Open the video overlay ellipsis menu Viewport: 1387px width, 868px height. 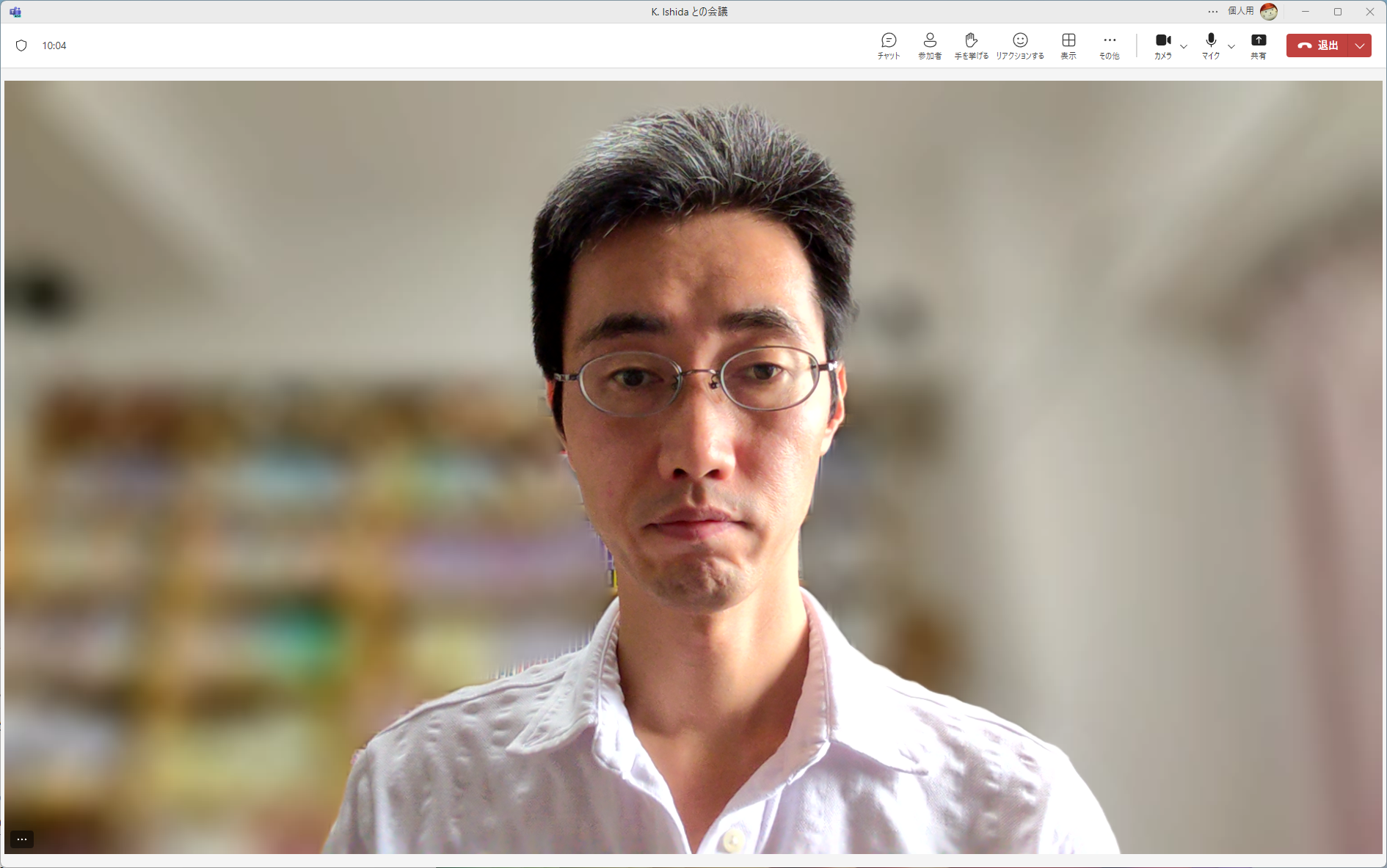click(x=21, y=839)
